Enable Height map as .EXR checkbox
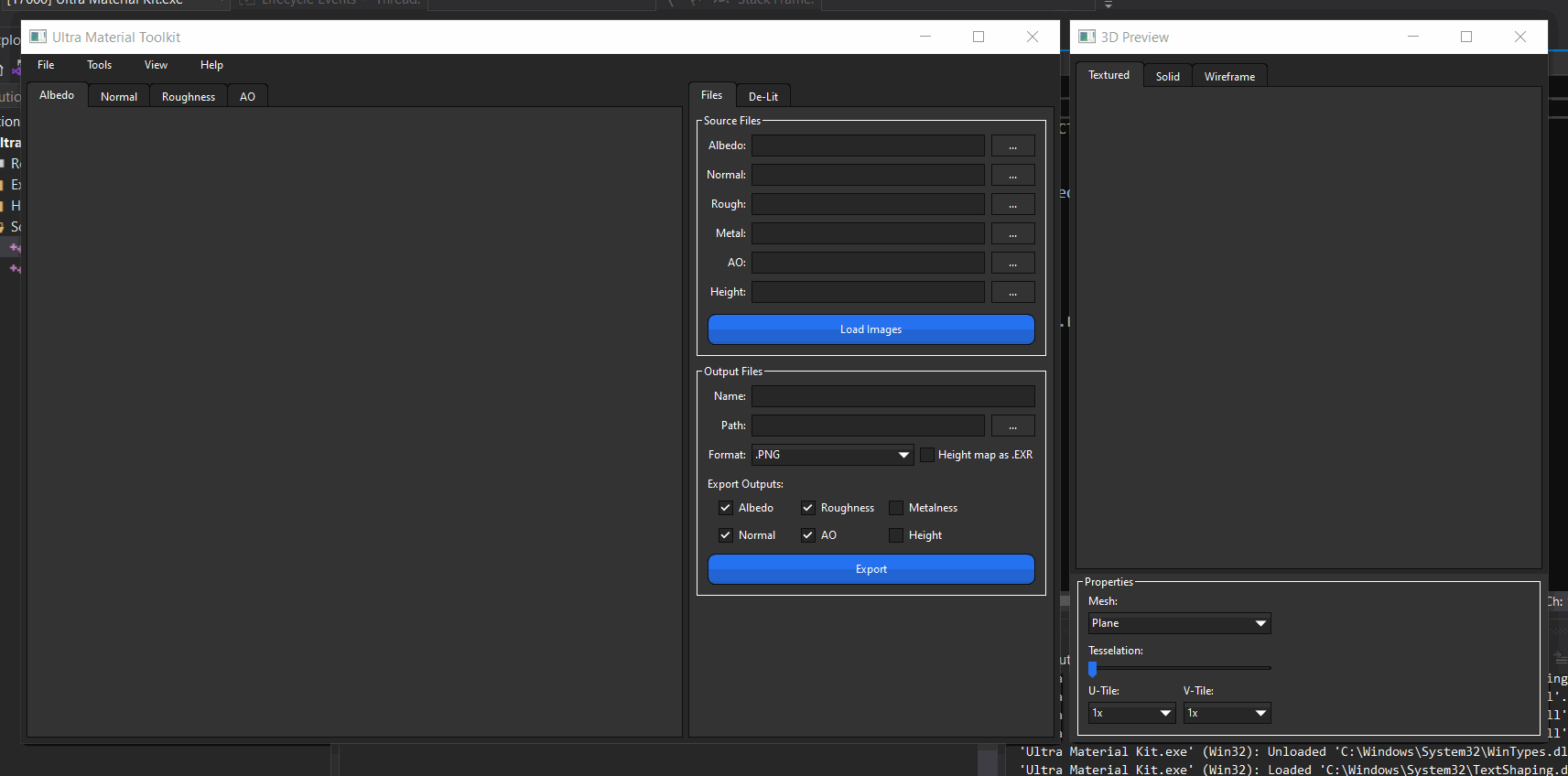Screen dimensions: 1568x776 [927, 455]
